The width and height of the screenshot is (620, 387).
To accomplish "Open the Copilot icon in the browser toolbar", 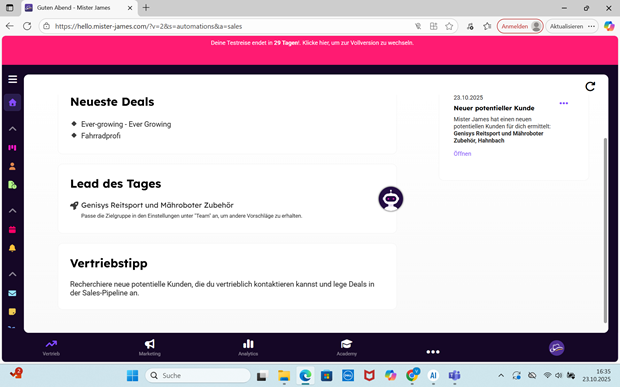I will 609,26.
